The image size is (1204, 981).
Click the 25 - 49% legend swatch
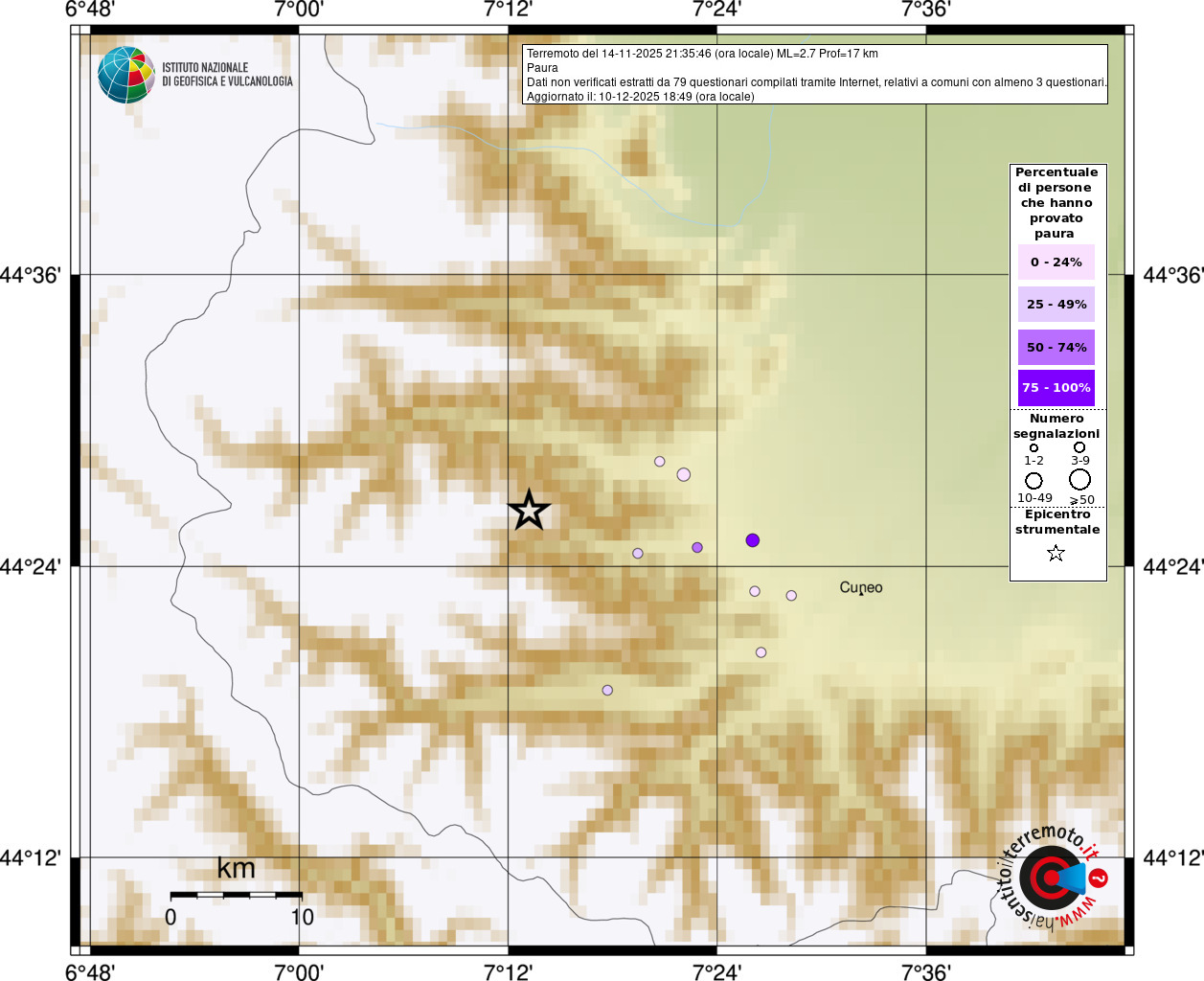[x=1056, y=305]
